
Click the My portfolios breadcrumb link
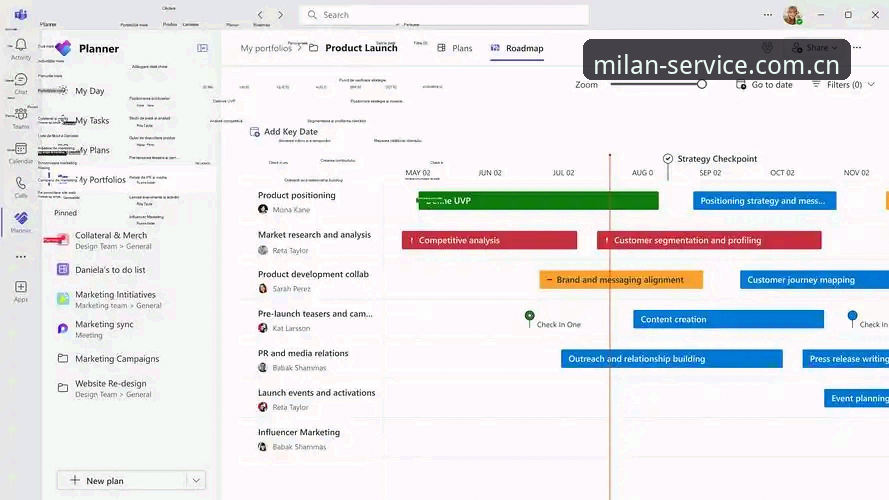265,48
